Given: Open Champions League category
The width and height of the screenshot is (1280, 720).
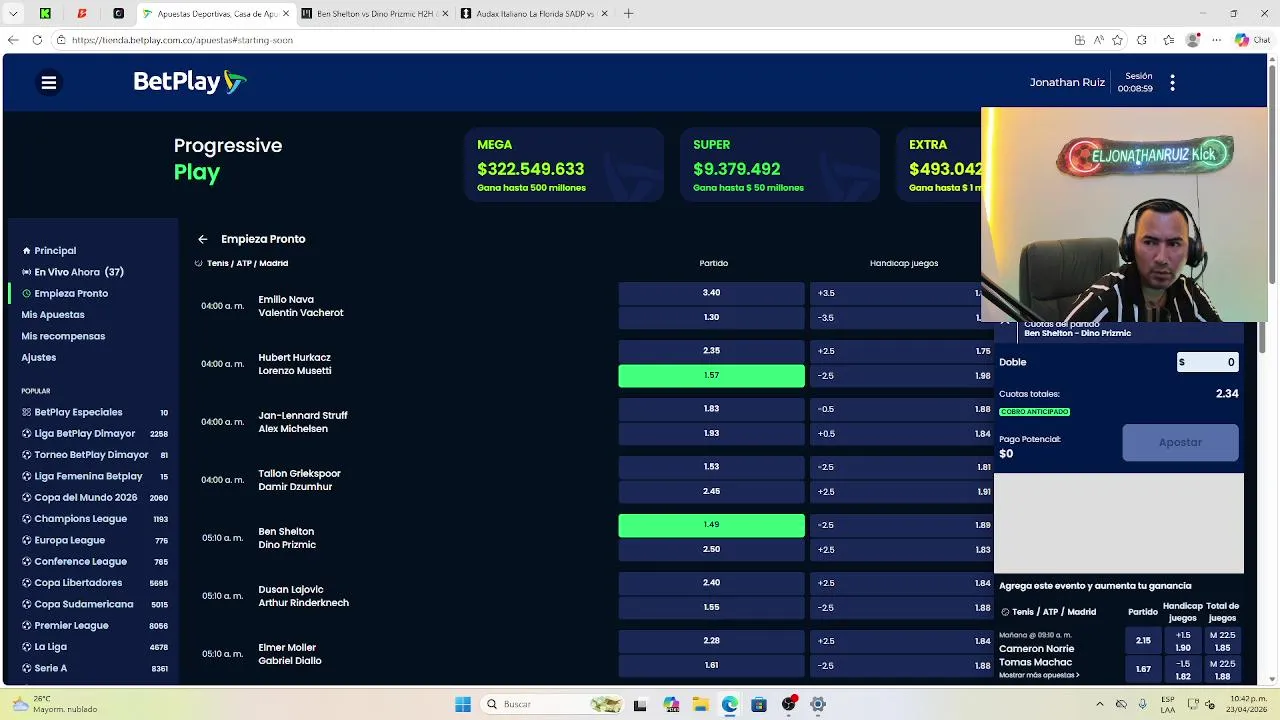Looking at the screenshot, I should point(95,519).
